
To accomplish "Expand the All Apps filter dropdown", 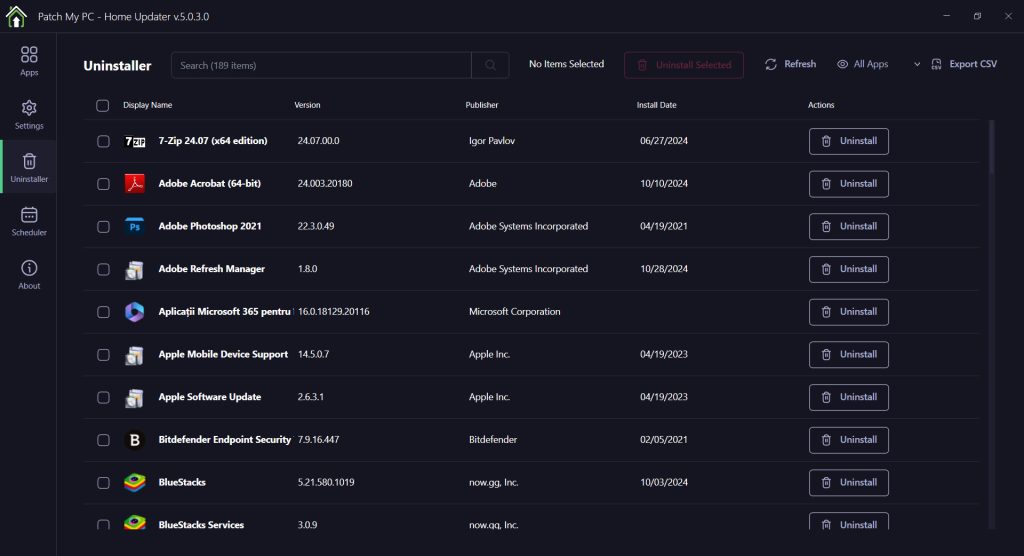I will 917,64.
